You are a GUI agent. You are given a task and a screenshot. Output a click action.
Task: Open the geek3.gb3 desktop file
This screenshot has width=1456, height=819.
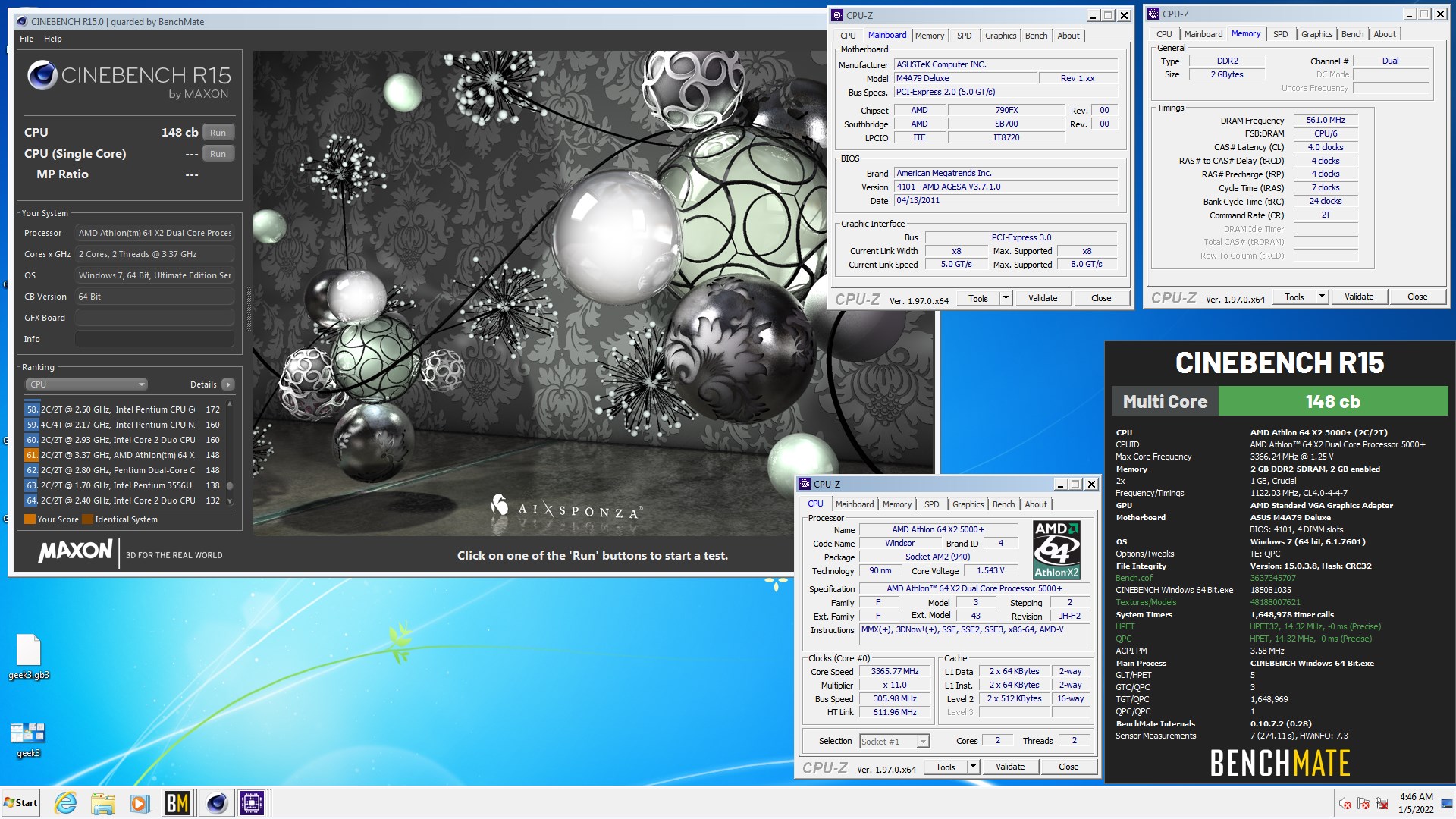pos(29,657)
